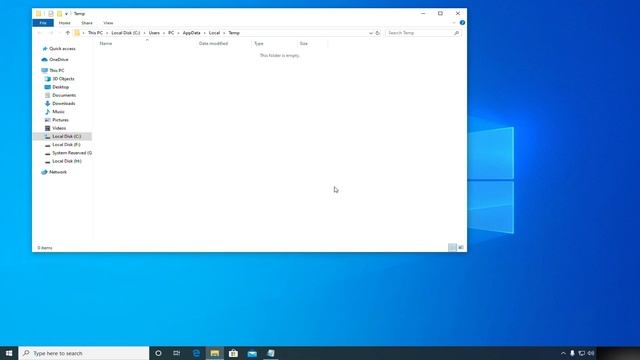Select 'Local' breadcrumb segment
This screenshot has height=360, width=640.
(214, 33)
